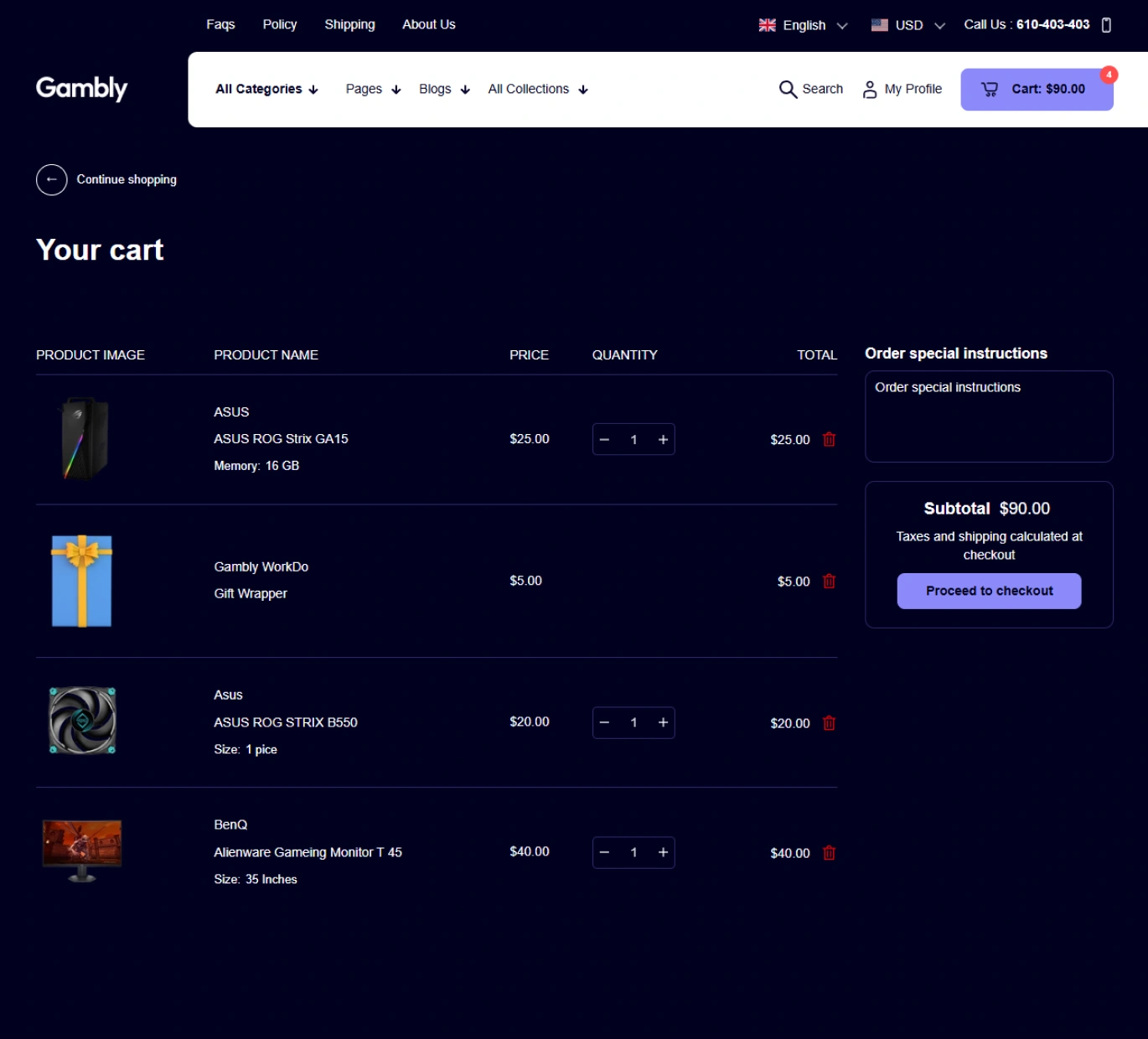Screen dimensions: 1148x1039
Task: Open ASUS ROG Strix GA15 product name
Action: [281, 438]
